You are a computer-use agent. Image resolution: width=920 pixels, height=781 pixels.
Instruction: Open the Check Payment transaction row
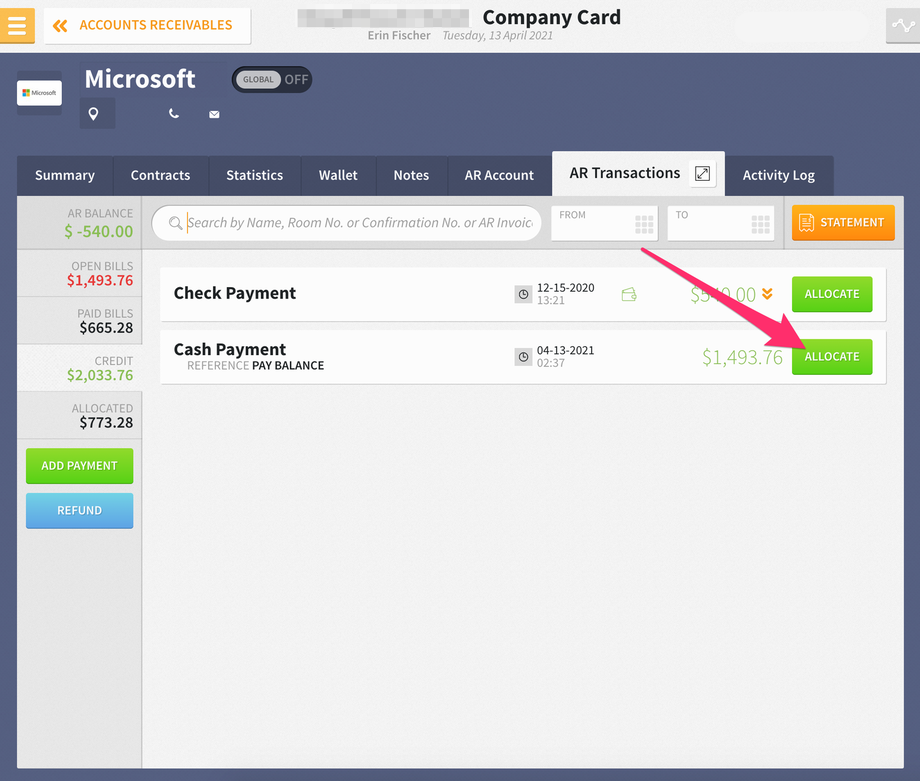click(x=523, y=294)
